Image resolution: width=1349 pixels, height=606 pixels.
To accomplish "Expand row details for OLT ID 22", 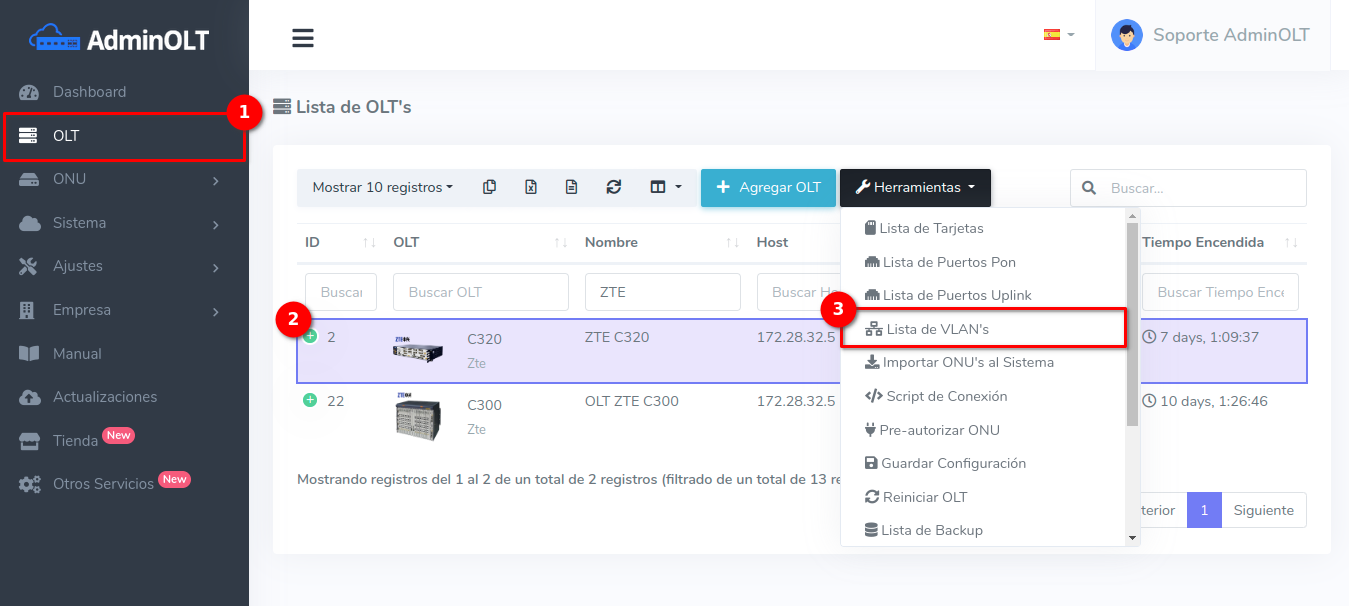I will tap(310, 400).
